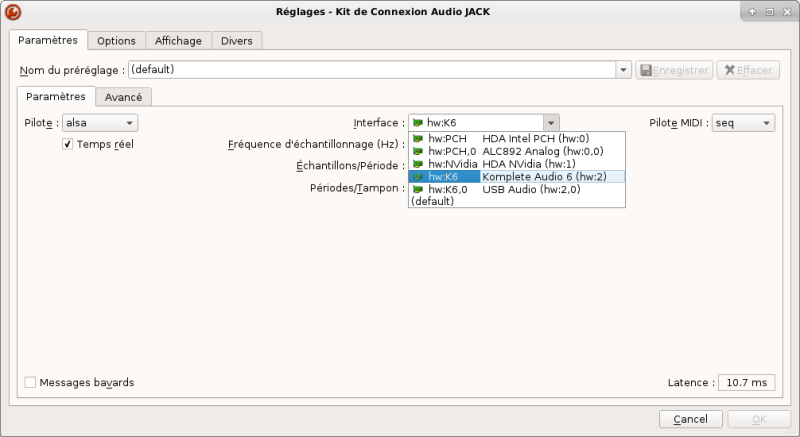Open the Divers tab
Image resolution: width=800 pixels, height=437 pixels.
pyautogui.click(x=237, y=41)
